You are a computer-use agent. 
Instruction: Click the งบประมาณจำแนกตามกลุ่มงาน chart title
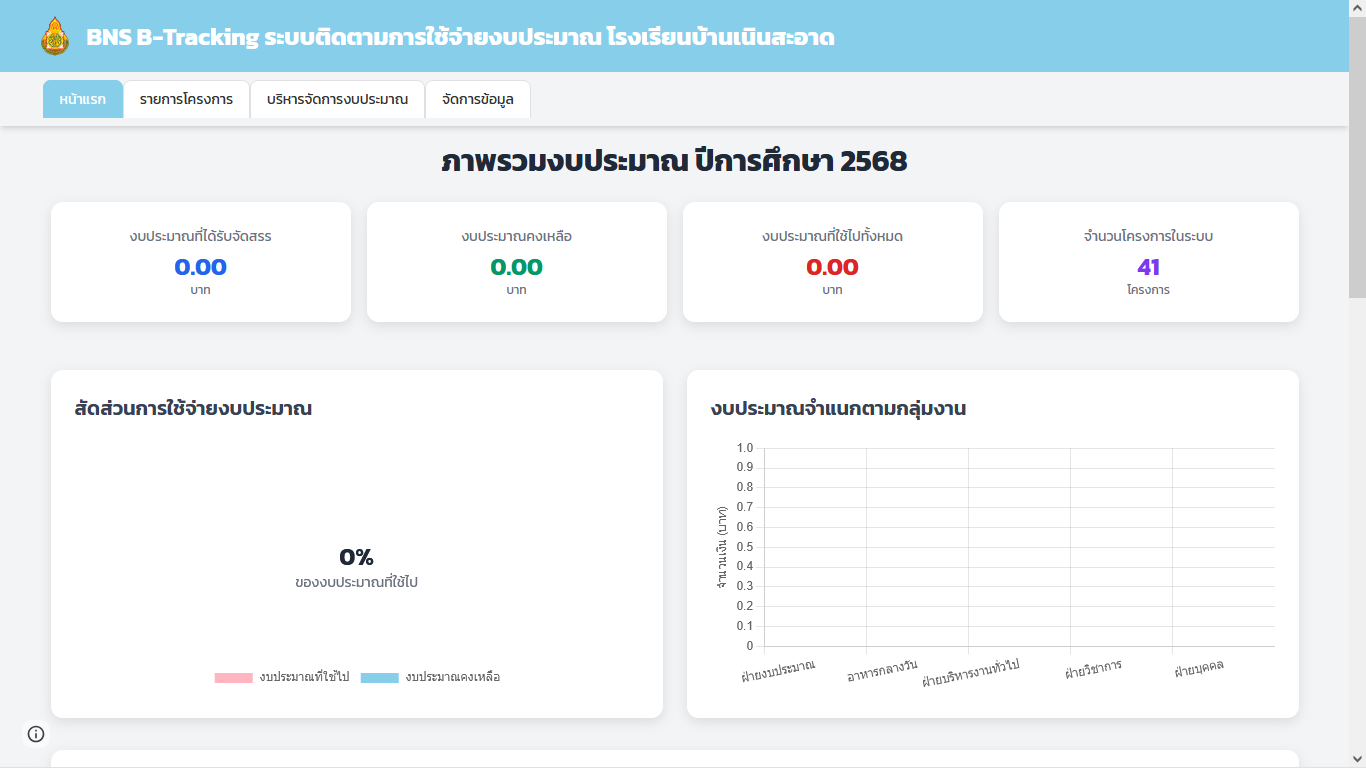[837, 408]
